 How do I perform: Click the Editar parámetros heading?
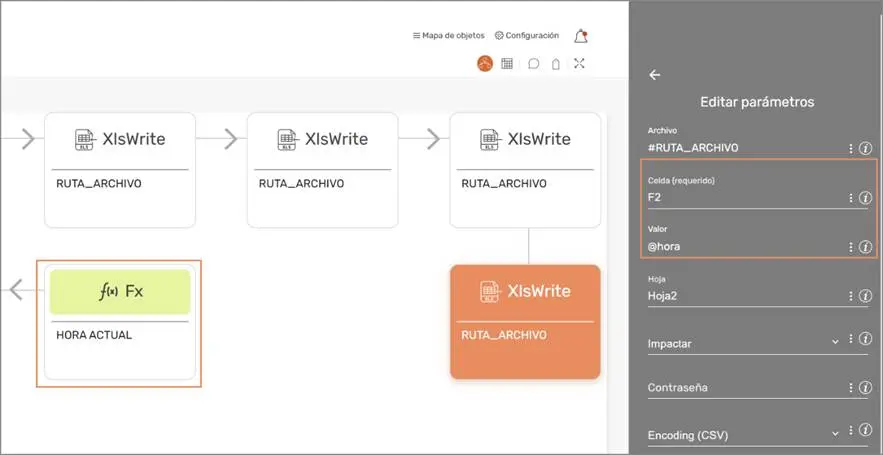pyautogui.click(x=757, y=102)
